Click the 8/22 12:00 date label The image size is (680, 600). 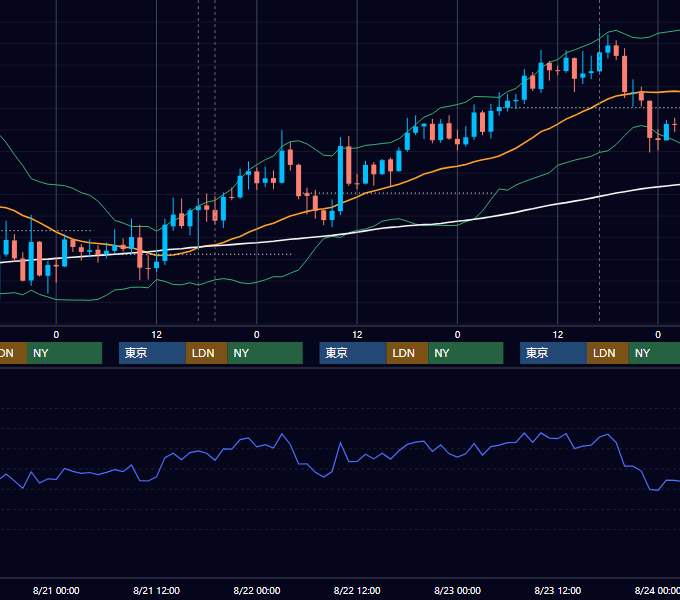(x=357, y=590)
